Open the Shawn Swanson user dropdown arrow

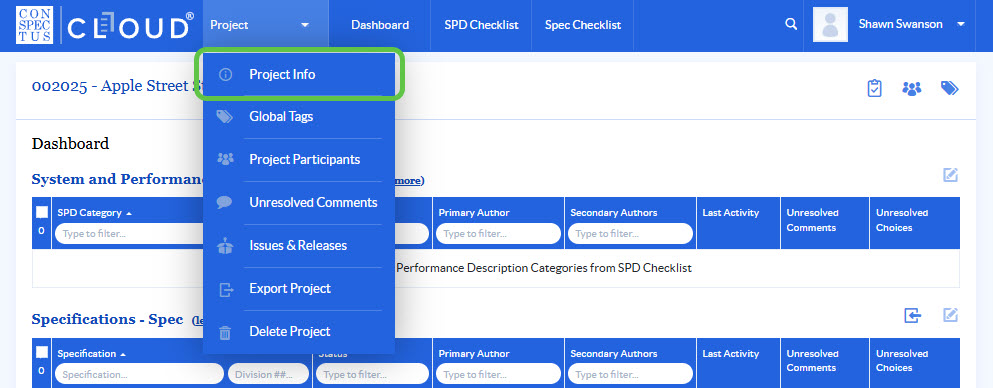point(961,25)
